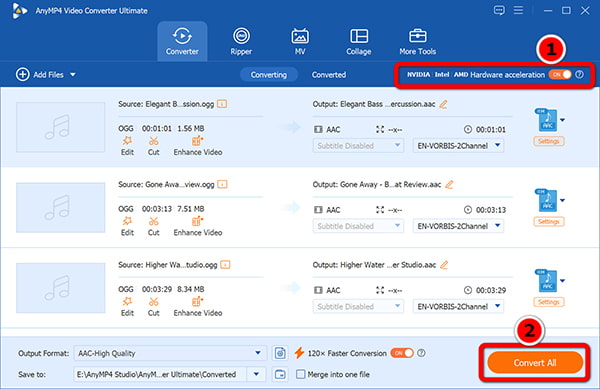Screen dimensions: 600x389
Task: Check Merge into one file
Action: (301, 374)
